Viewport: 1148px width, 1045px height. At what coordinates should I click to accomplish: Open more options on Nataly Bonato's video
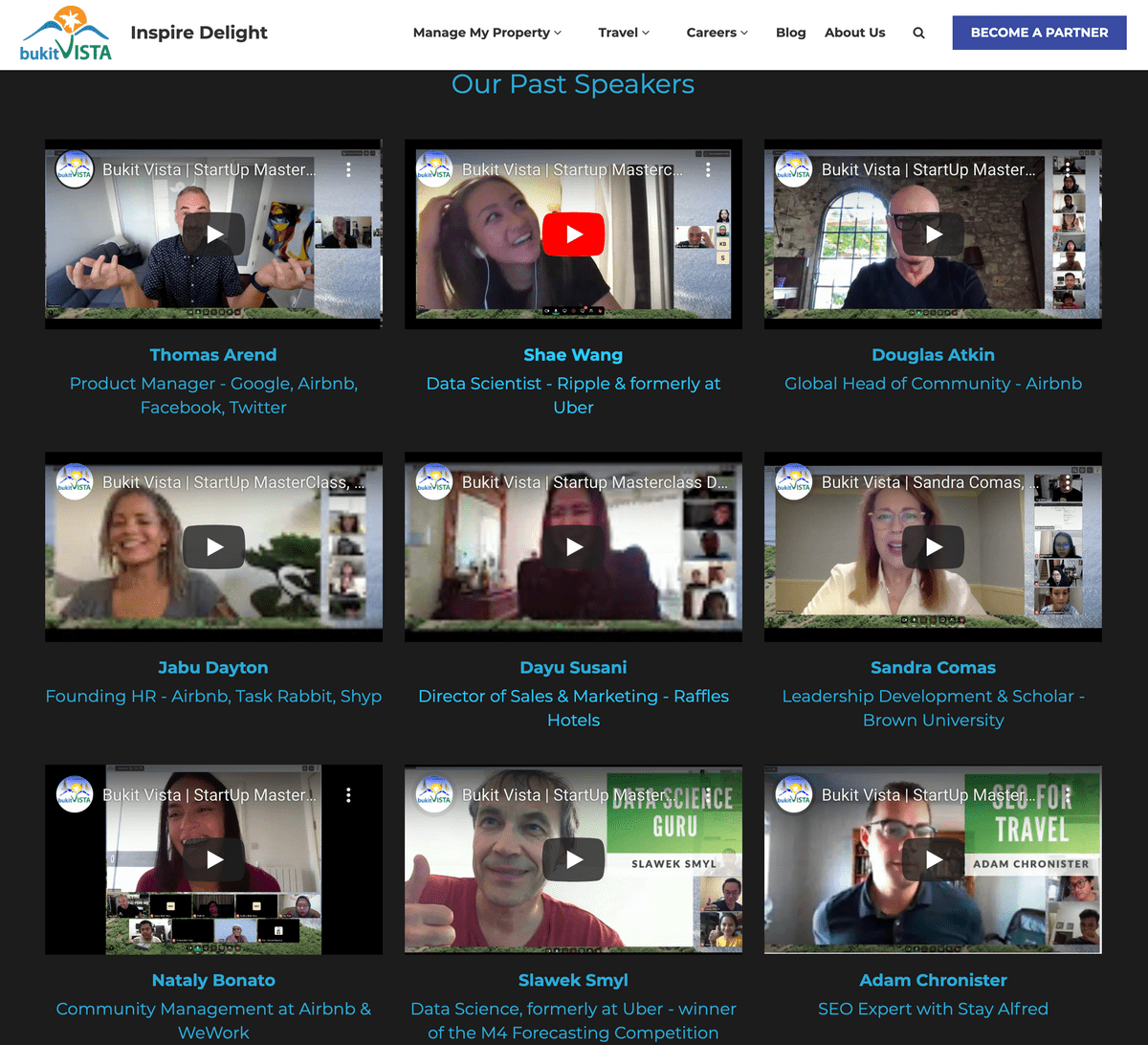click(x=349, y=794)
